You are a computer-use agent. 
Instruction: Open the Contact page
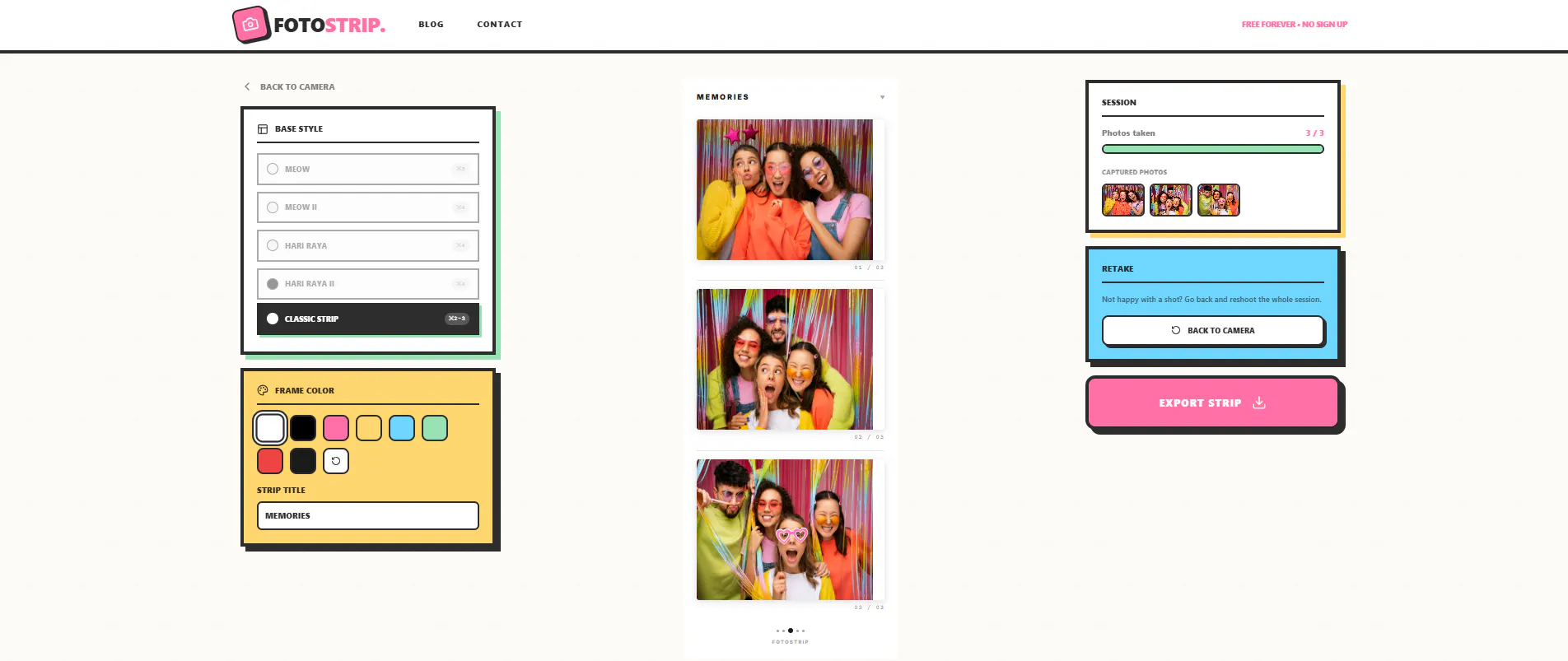500,25
